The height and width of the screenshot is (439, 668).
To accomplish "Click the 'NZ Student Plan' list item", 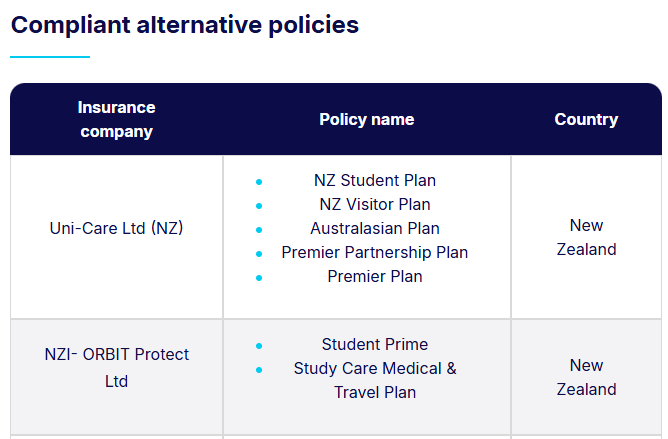I will click(x=375, y=181).
